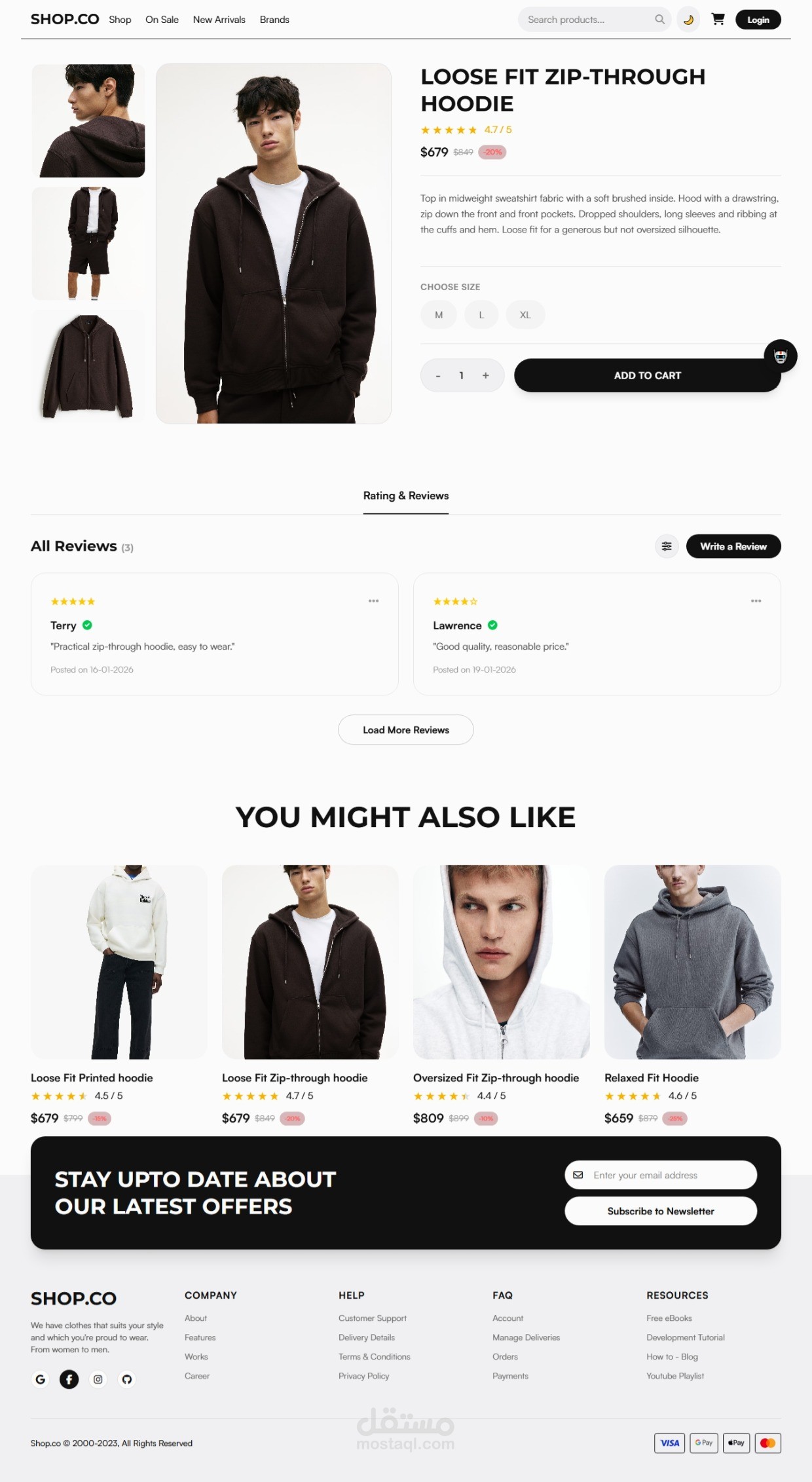Click the Add to Cart button
This screenshot has width=812, height=1482.
pos(648,375)
